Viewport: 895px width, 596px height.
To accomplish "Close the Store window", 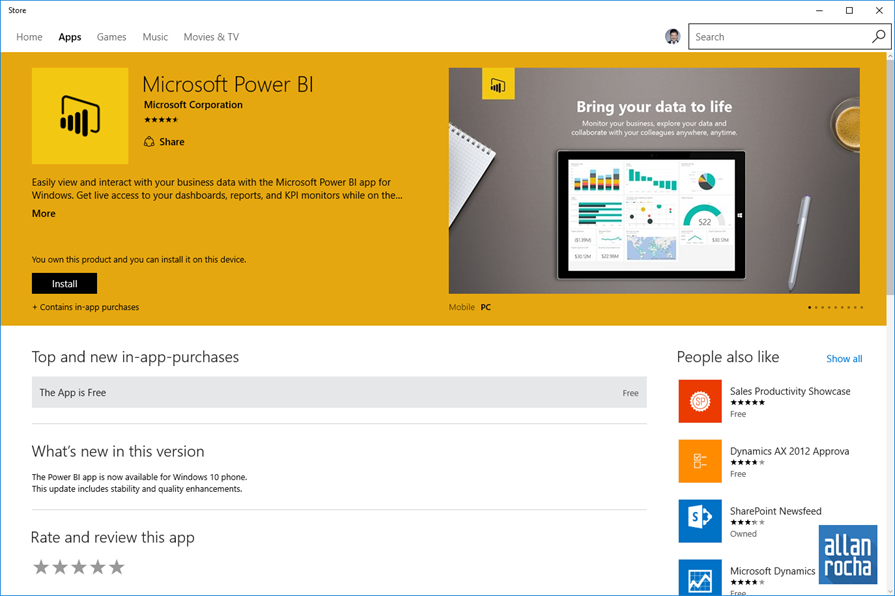I will pyautogui.click(x=880, y=10).
